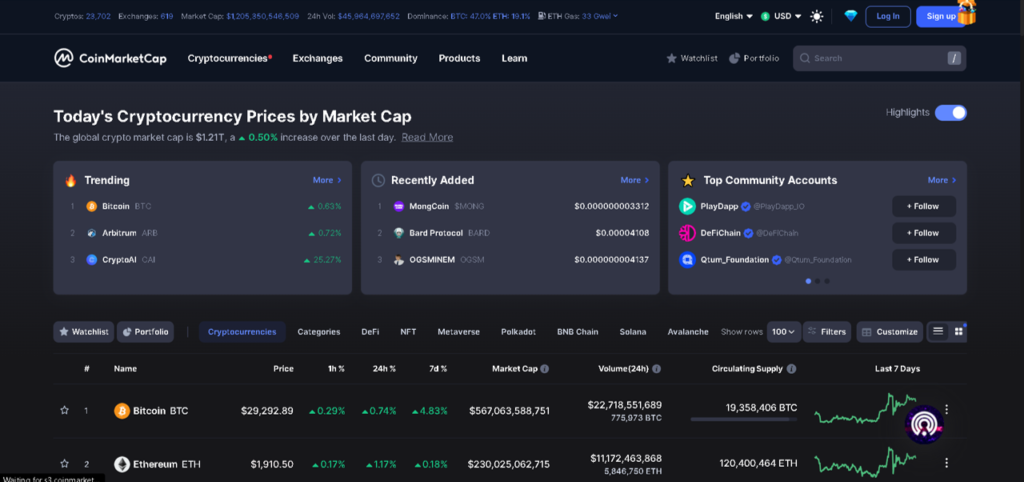Click the Bitcoin coin icon in table
The image size is (1024, 482).
121,411
